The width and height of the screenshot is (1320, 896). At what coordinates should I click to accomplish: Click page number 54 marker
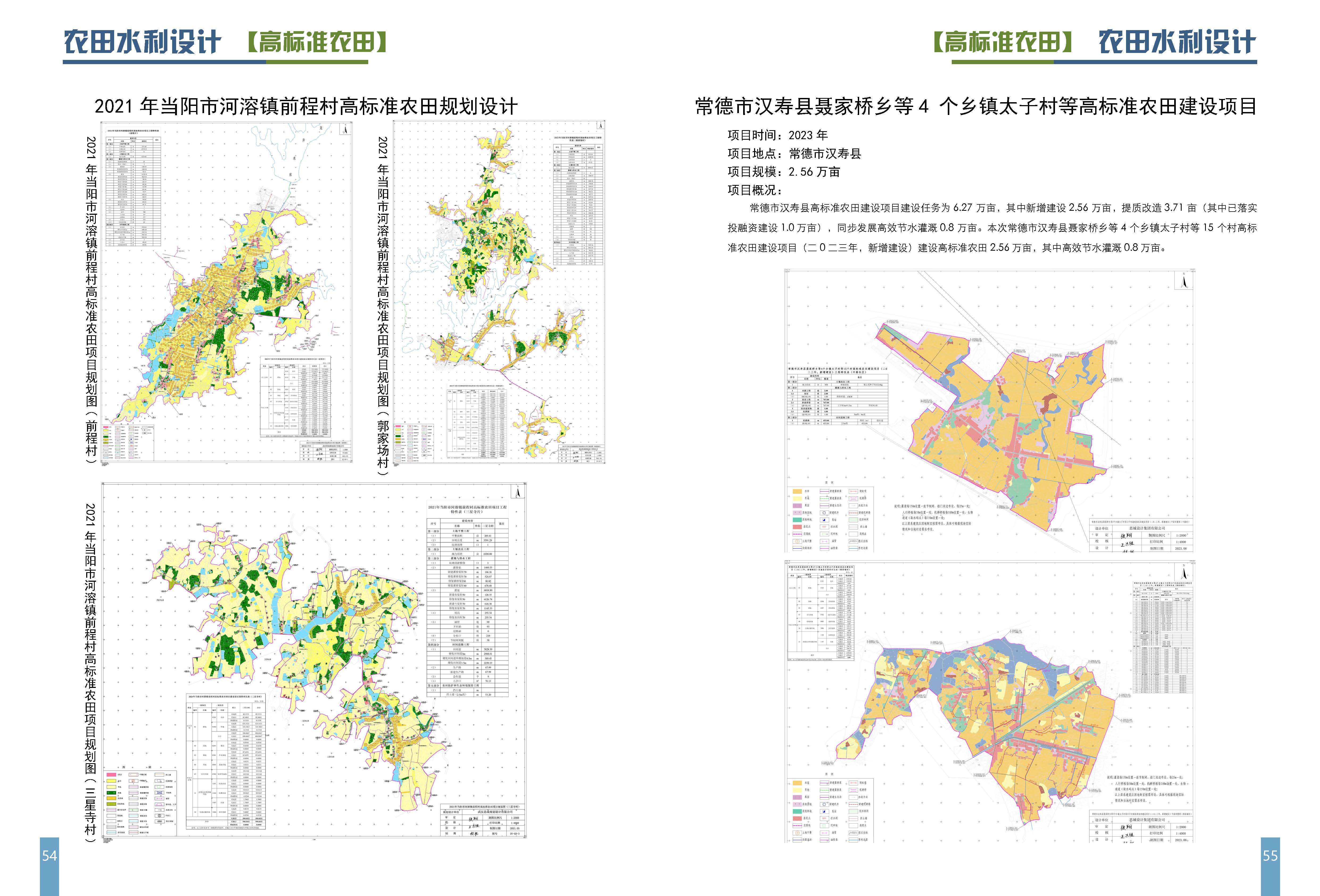pyautogui.click(x=49, y=856)
